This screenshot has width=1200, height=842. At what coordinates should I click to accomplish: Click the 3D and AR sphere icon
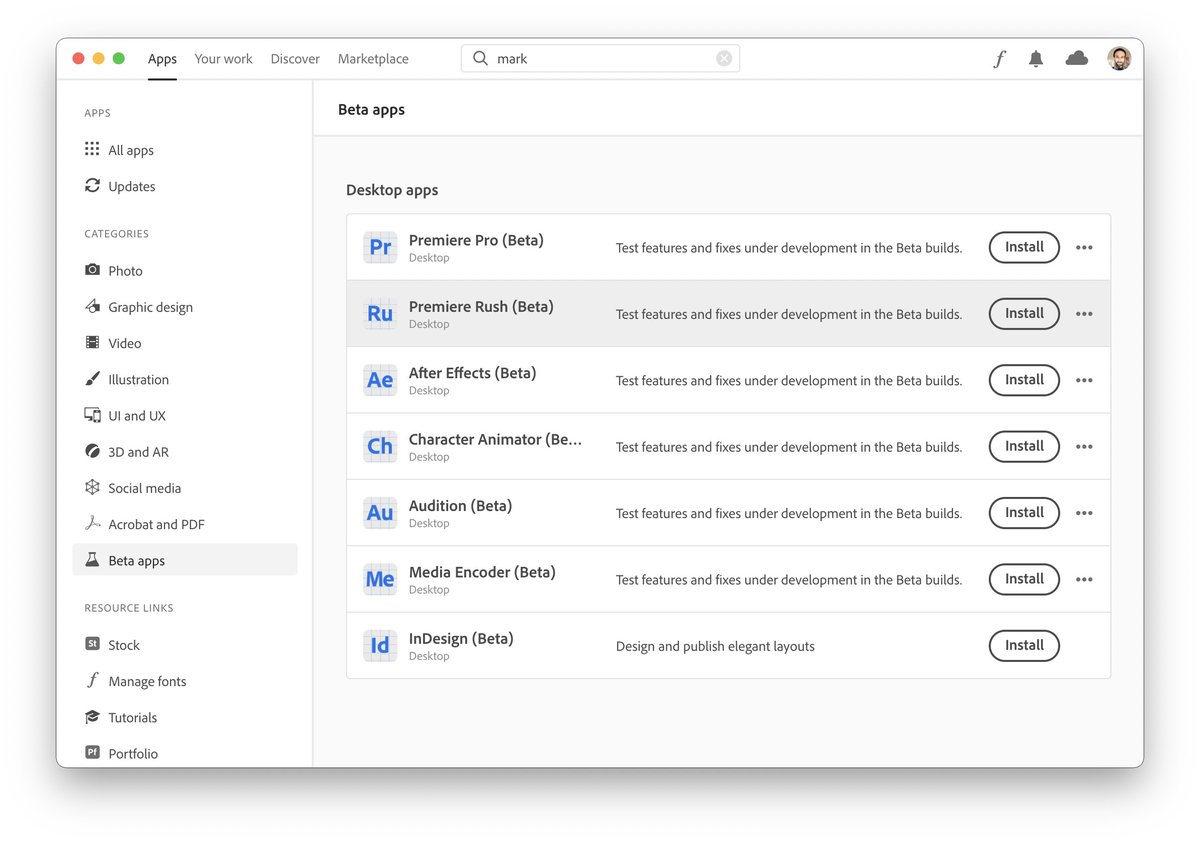pyautogui.click(x=92, y=451)
